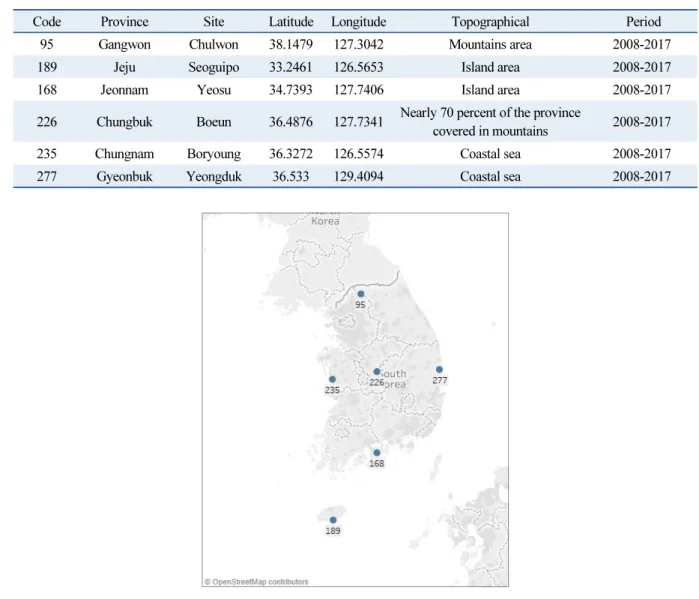Click longitude value 126.5653

[358, 67]
